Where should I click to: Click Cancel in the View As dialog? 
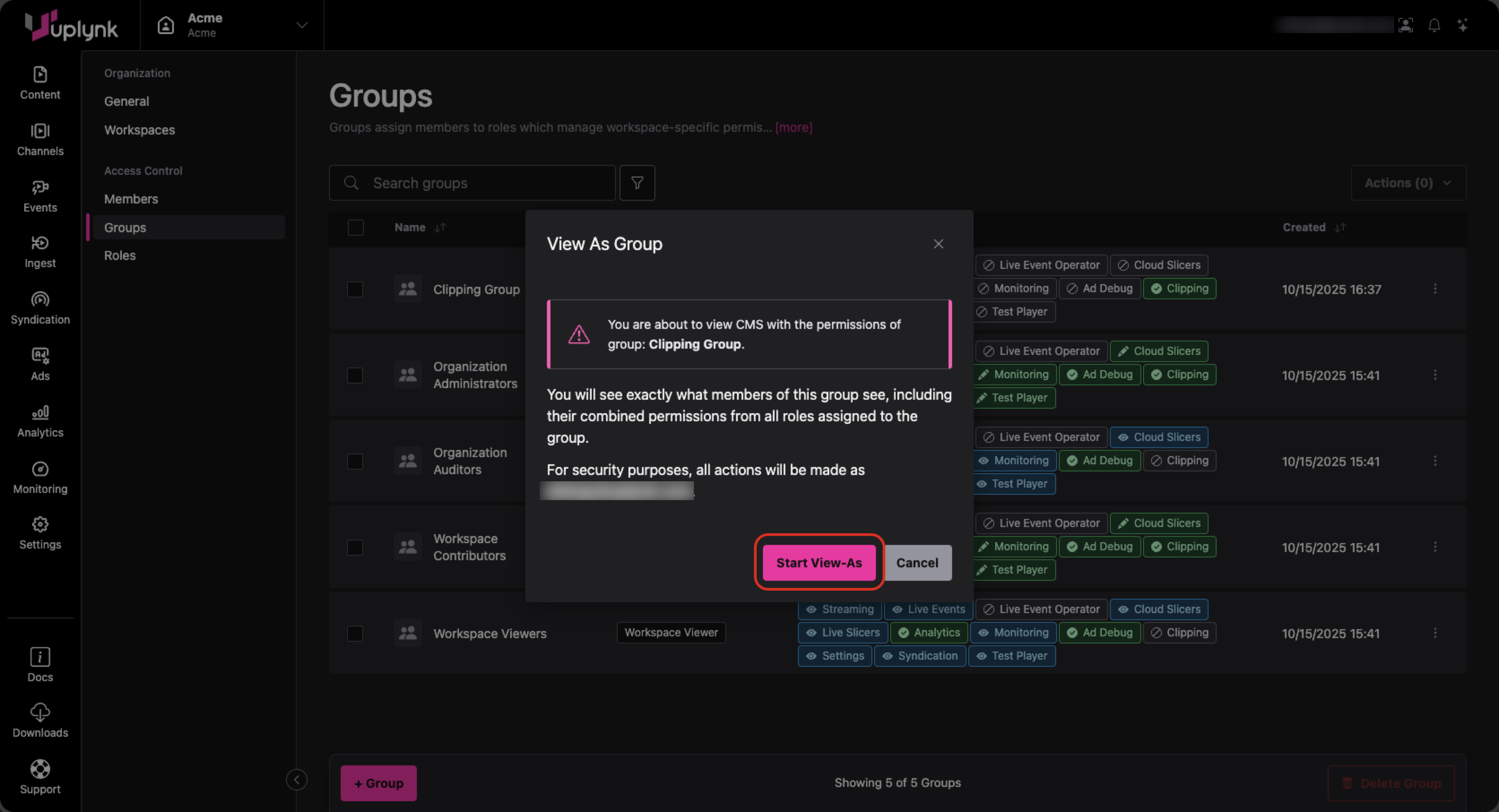point(917,562)
